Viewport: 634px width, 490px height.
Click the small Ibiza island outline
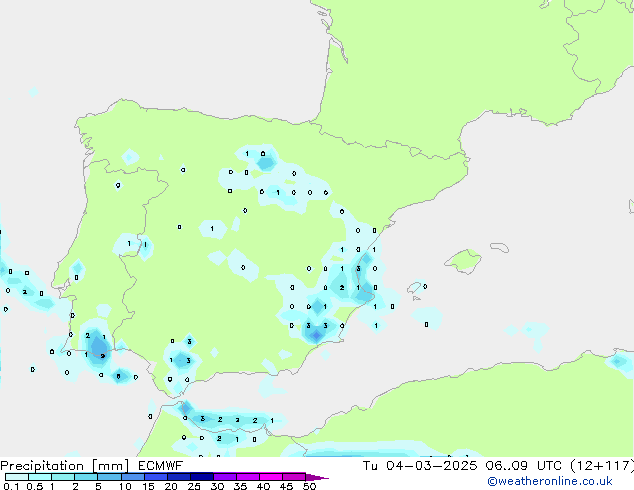pyautogui.click(x=414, y=288)
